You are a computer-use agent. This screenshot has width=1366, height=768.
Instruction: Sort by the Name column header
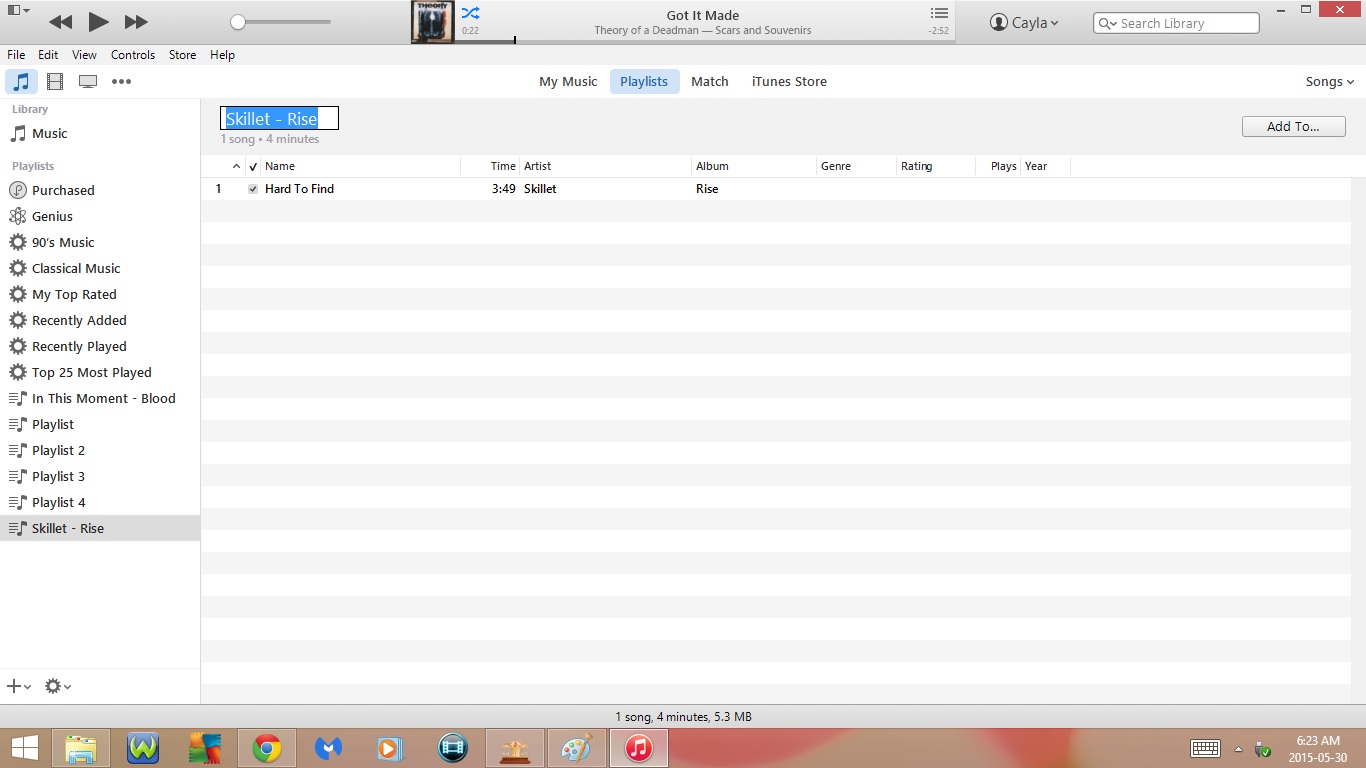(x=361, y=167)
